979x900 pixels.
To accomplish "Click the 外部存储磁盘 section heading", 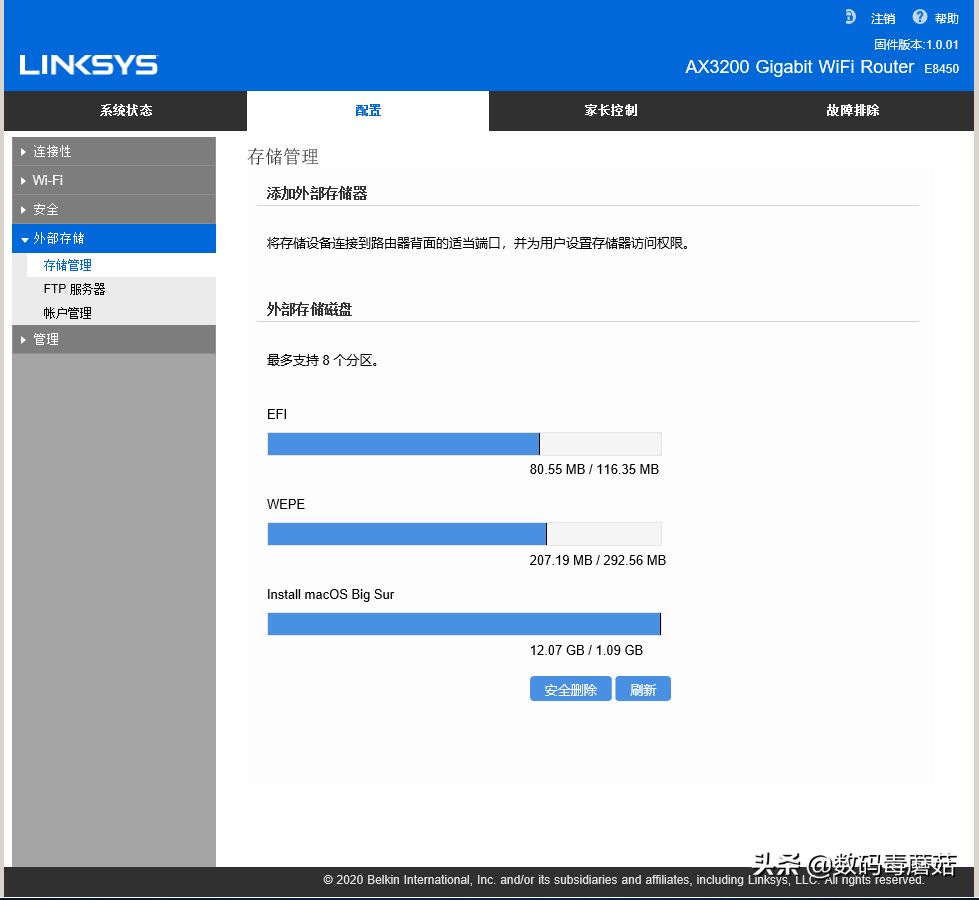I will click(309, 309).
